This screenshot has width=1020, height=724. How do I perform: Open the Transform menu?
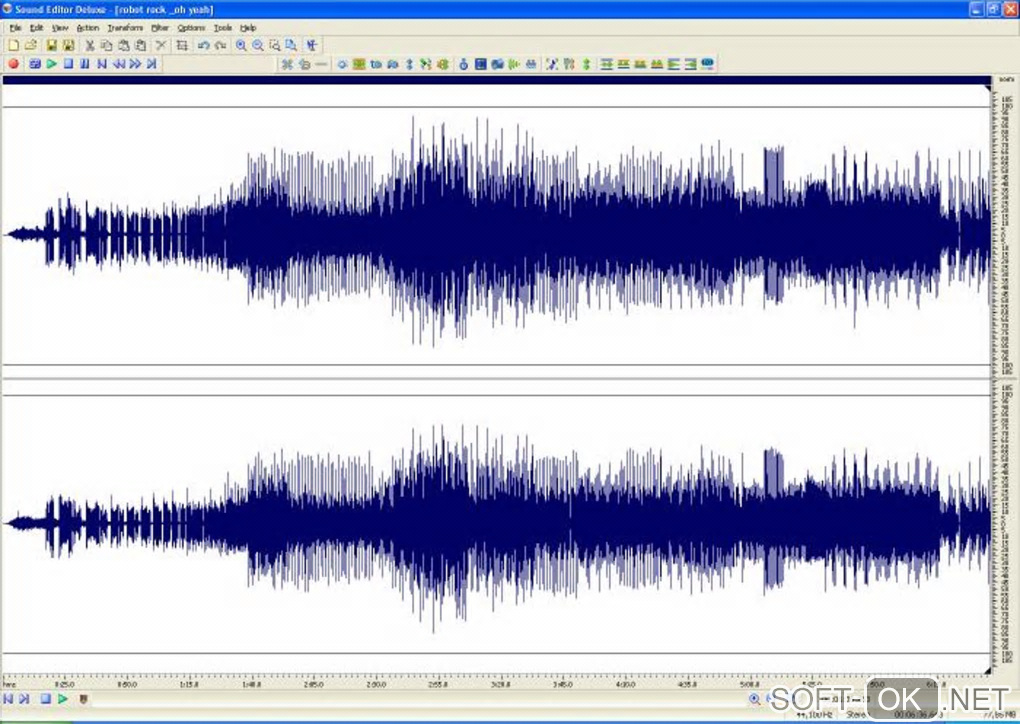[x=125, y=28]
